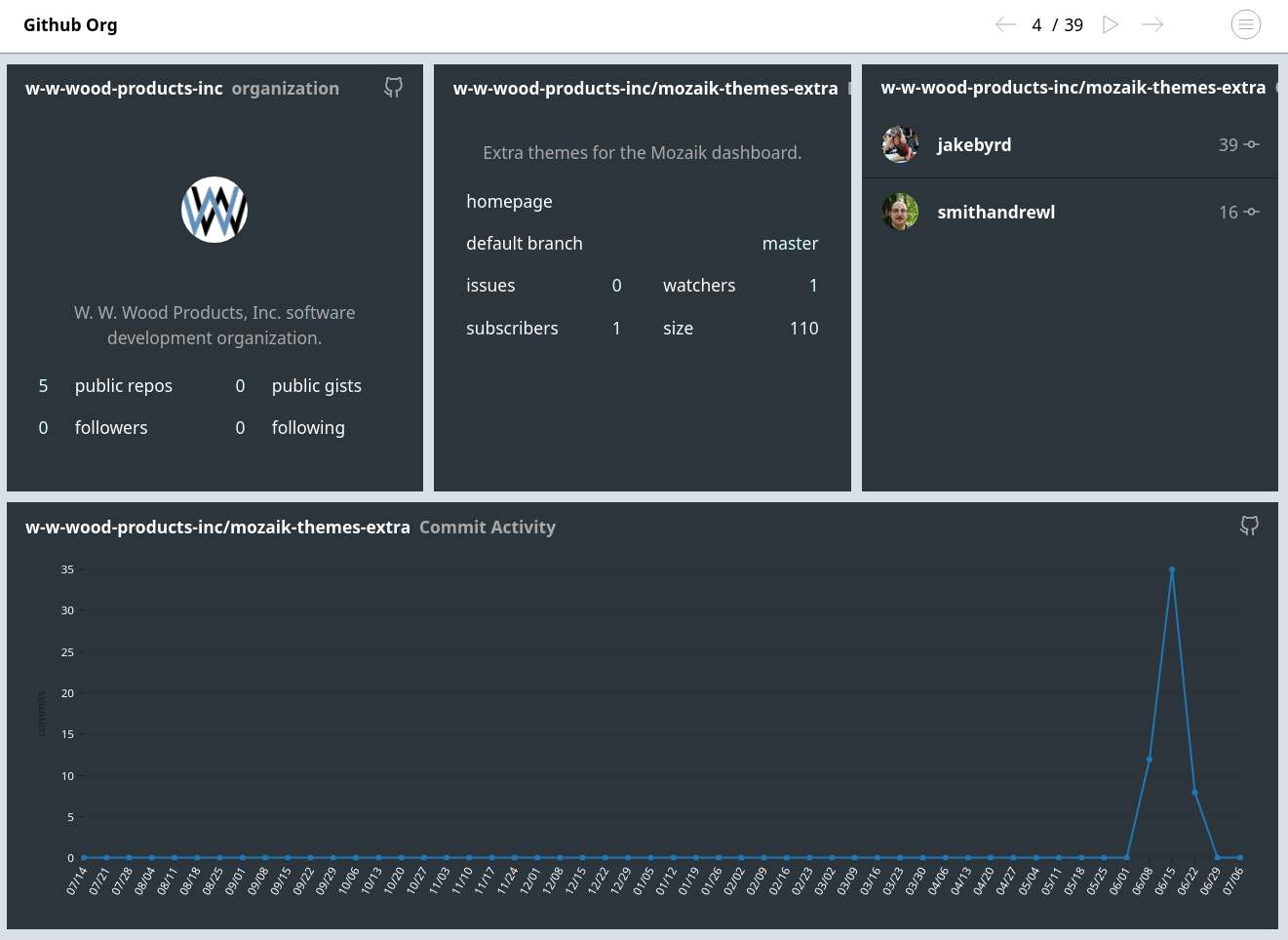Click the master branch value
Viewport: 1288px width, 940px height.
click(x=790, y=243)
